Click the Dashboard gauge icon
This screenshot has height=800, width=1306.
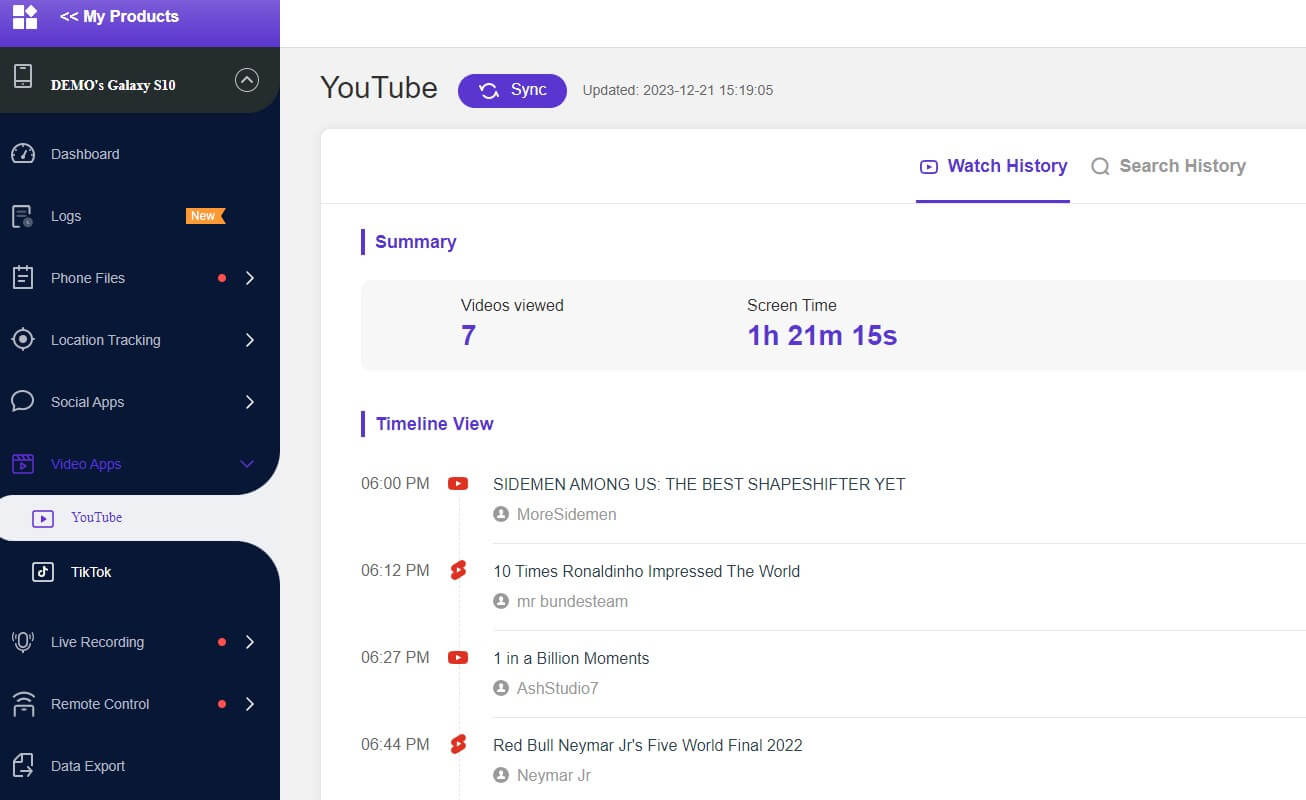click(23, 154)
